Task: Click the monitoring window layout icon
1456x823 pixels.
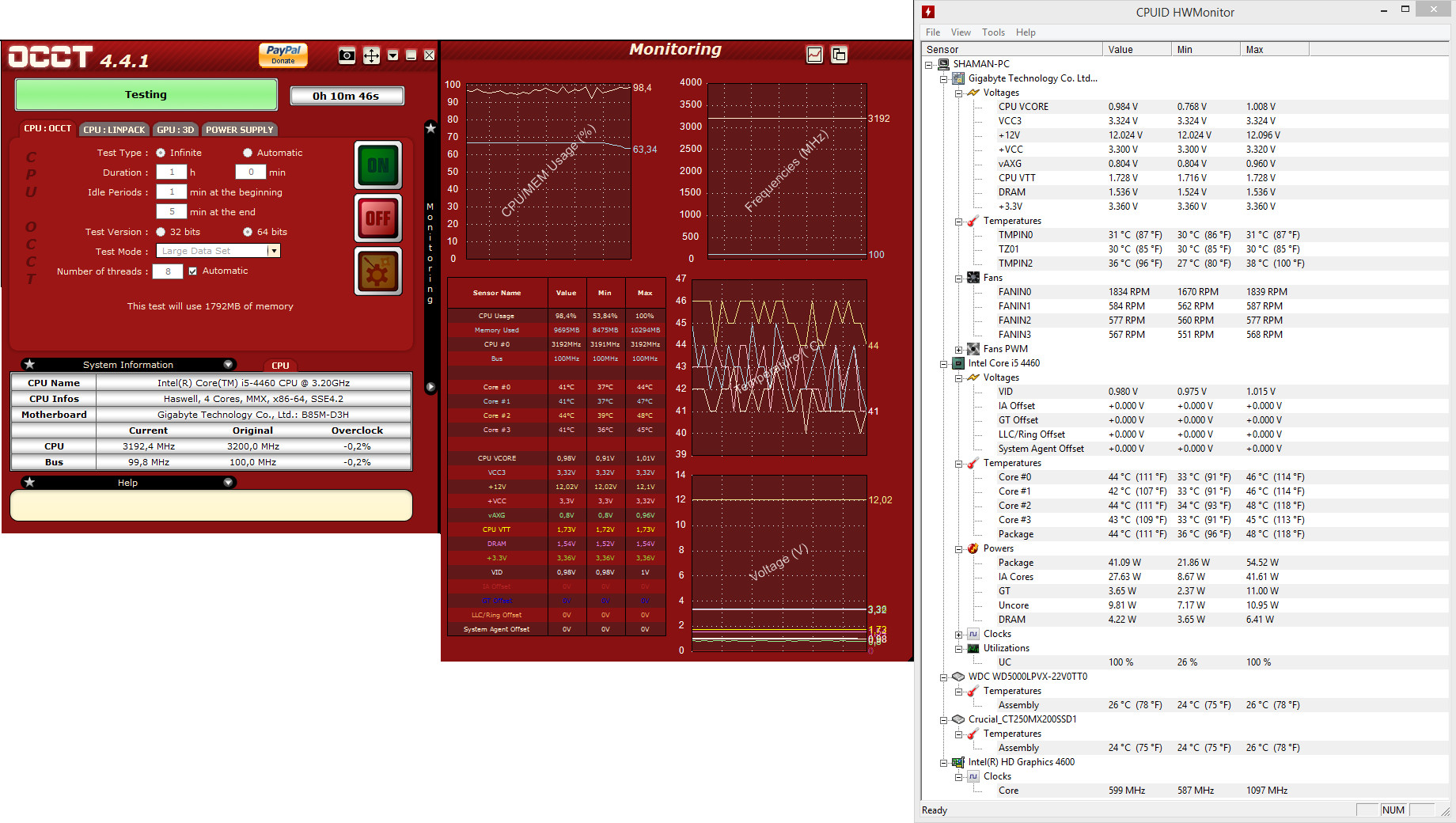Action: 839,55
